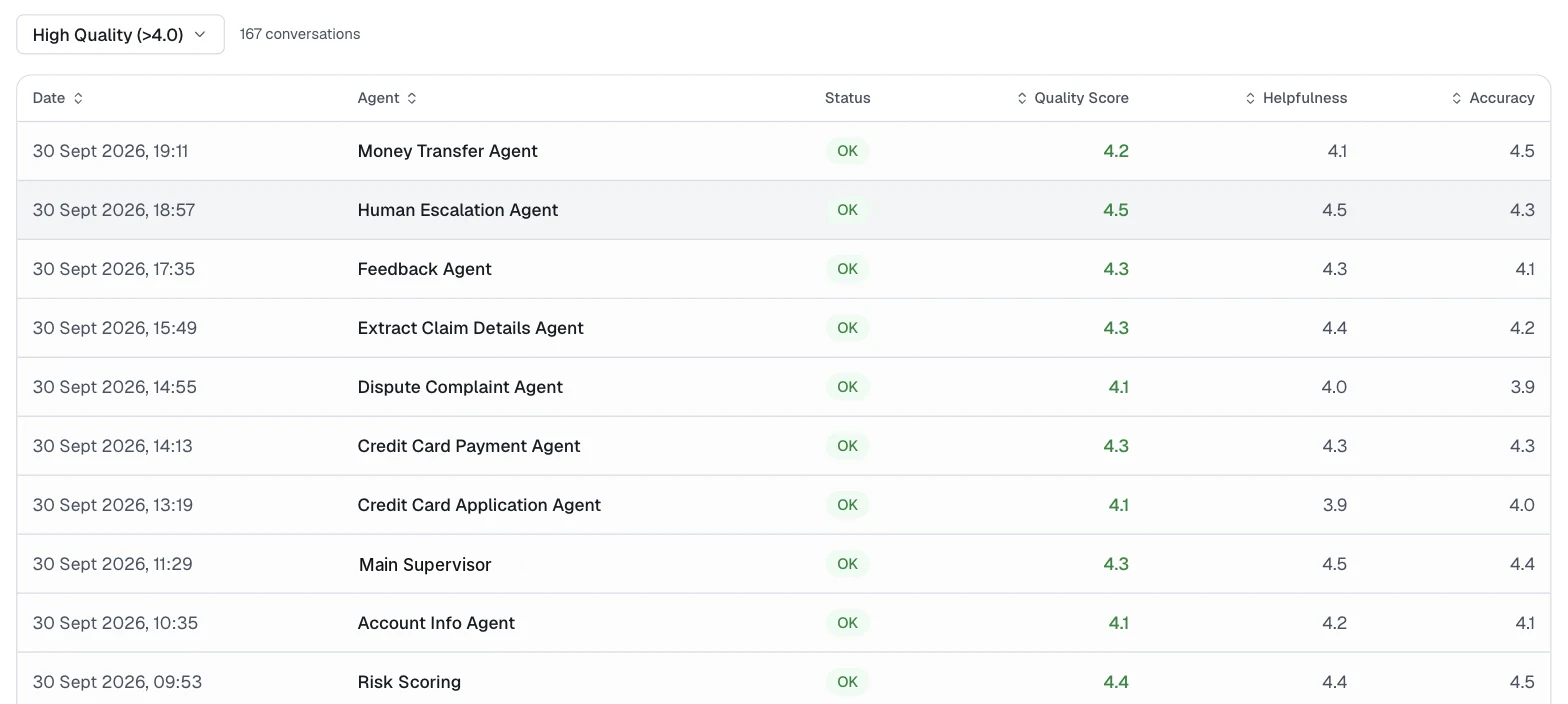Sort by Quality Score using its sort icon
Viewport: 1568px width, 704px height.
point(1022,98)
